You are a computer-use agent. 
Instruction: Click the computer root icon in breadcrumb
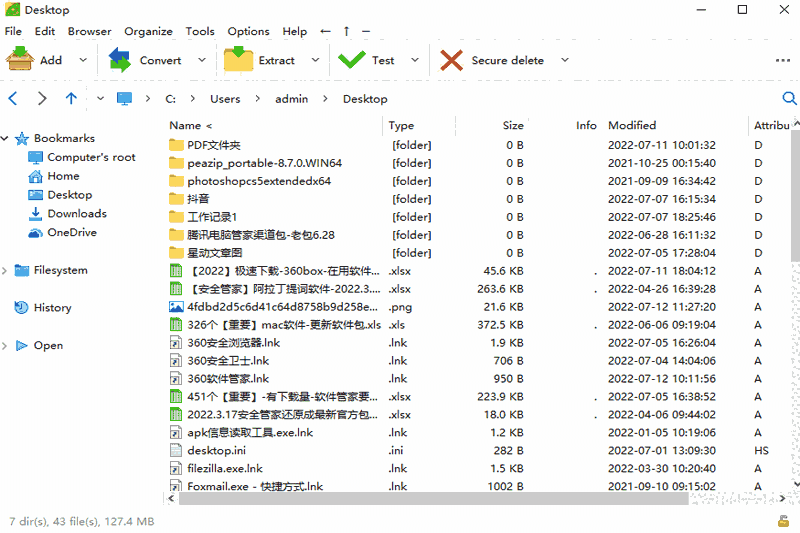[124, 98]
